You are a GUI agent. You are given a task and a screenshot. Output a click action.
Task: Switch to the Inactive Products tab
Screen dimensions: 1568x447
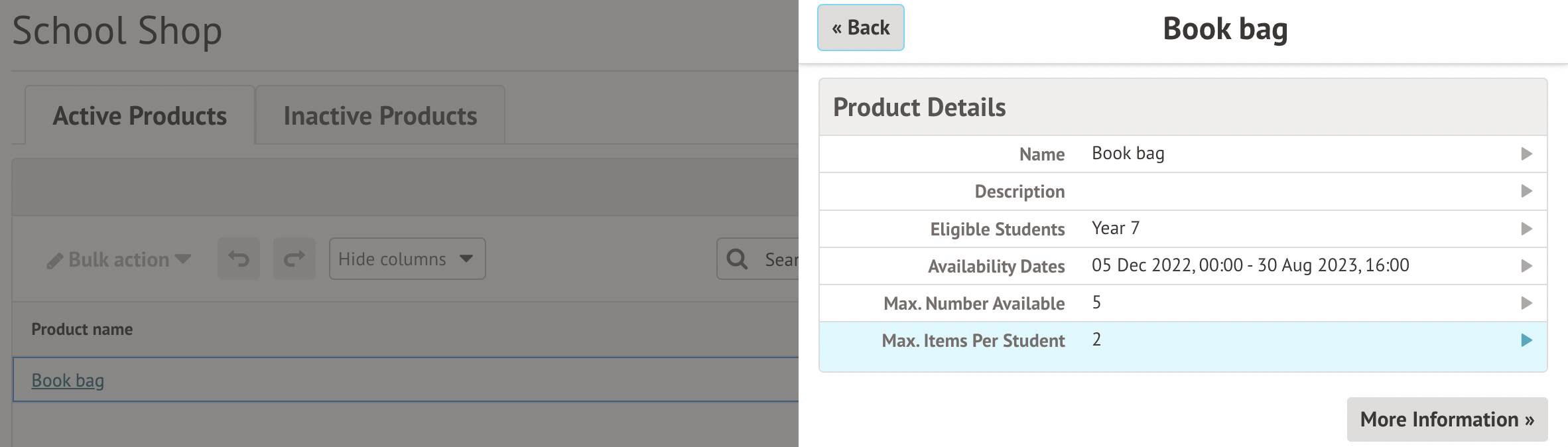[380, 116]
